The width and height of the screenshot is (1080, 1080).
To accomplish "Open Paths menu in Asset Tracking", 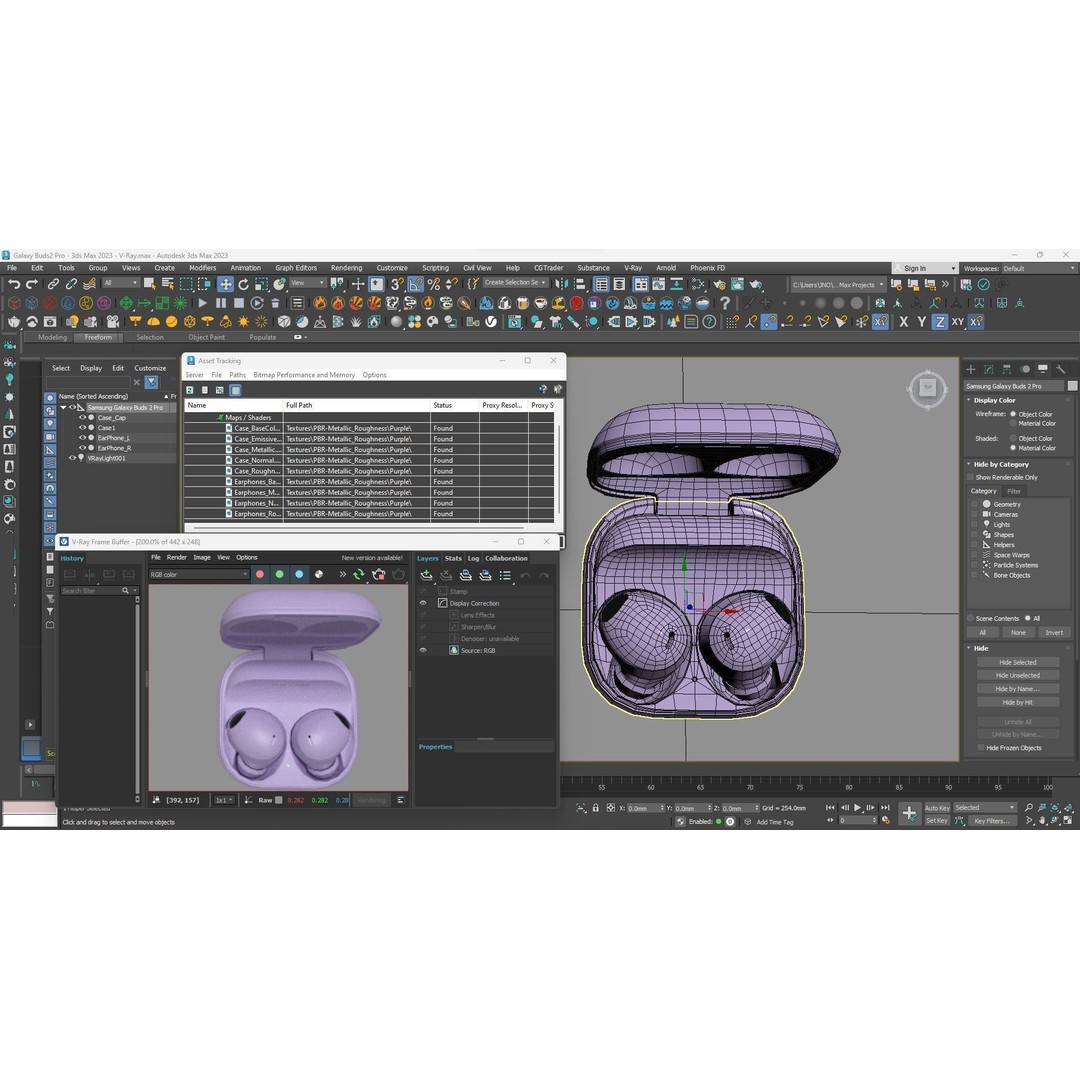I will (x=237, y=375).
